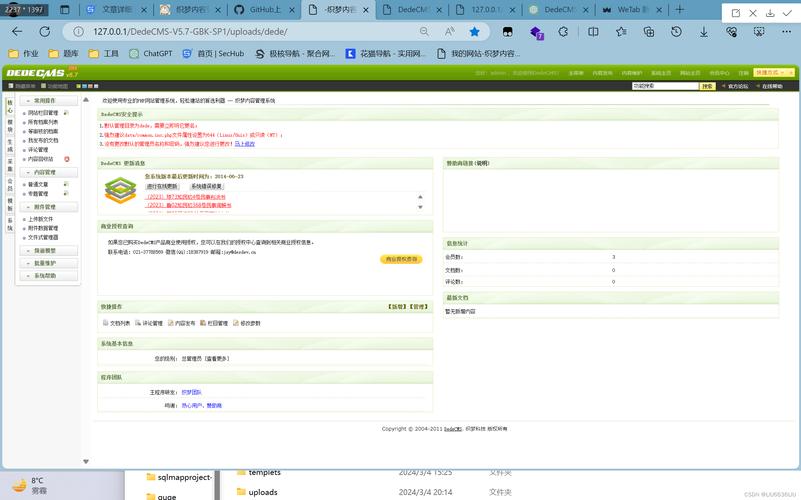Open the zoom magnifier icon in address bar
Image resolution: width=801 pixels, height=500 pixels.
point(424,32)
